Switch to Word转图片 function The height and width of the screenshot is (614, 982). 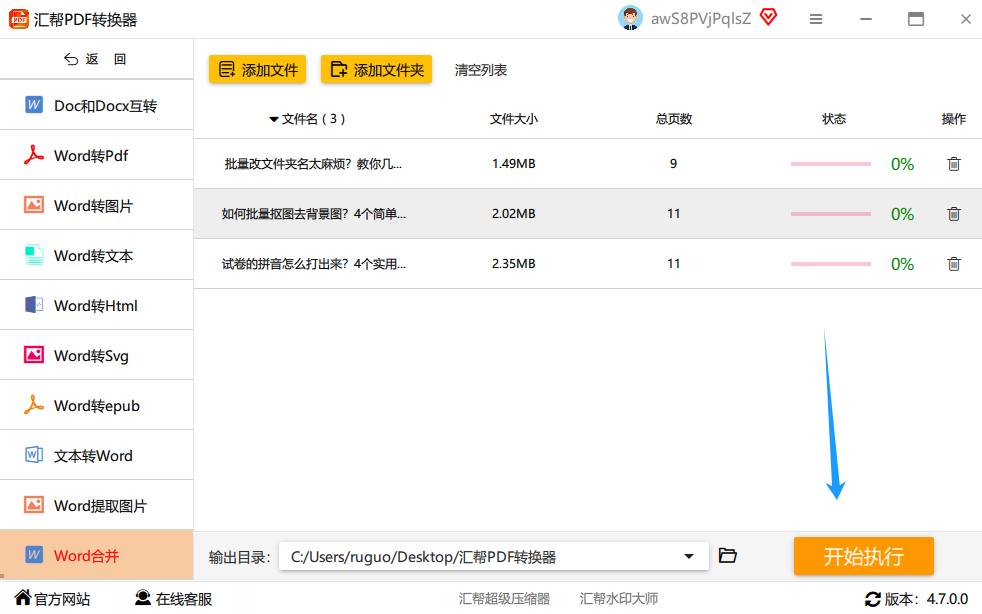96,206
